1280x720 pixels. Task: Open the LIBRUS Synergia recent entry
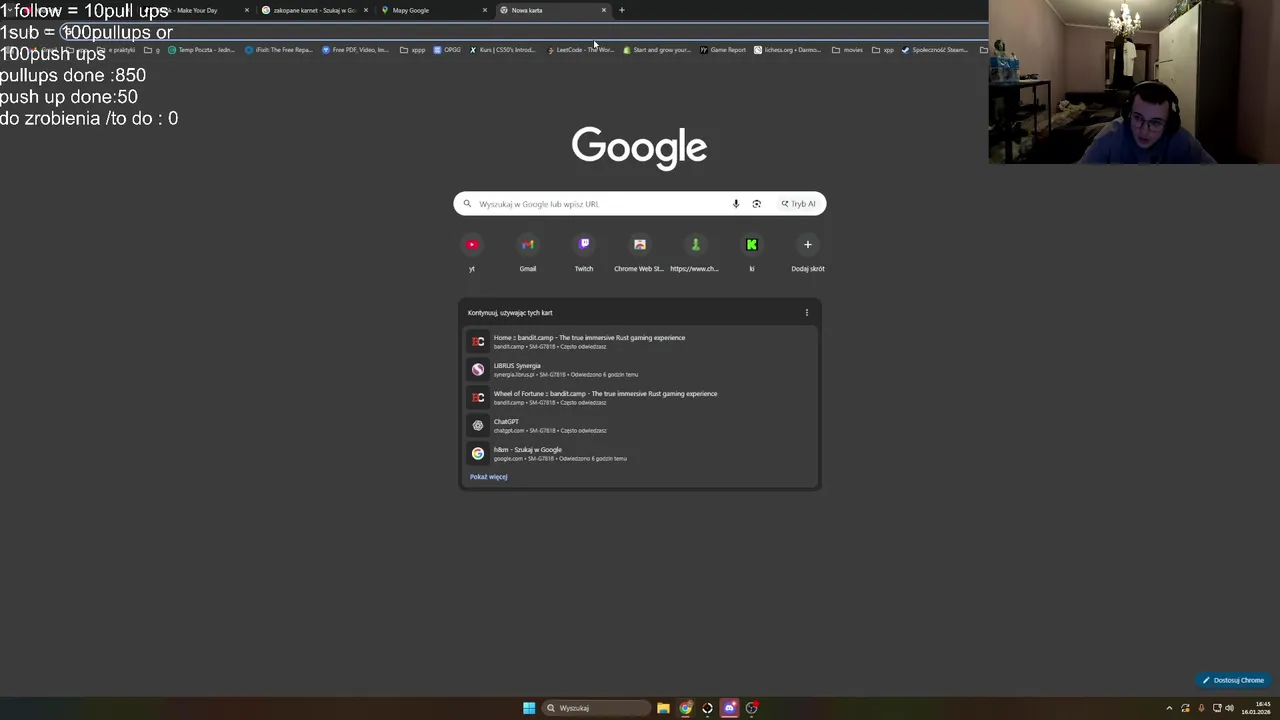click(x=640, y=370)
